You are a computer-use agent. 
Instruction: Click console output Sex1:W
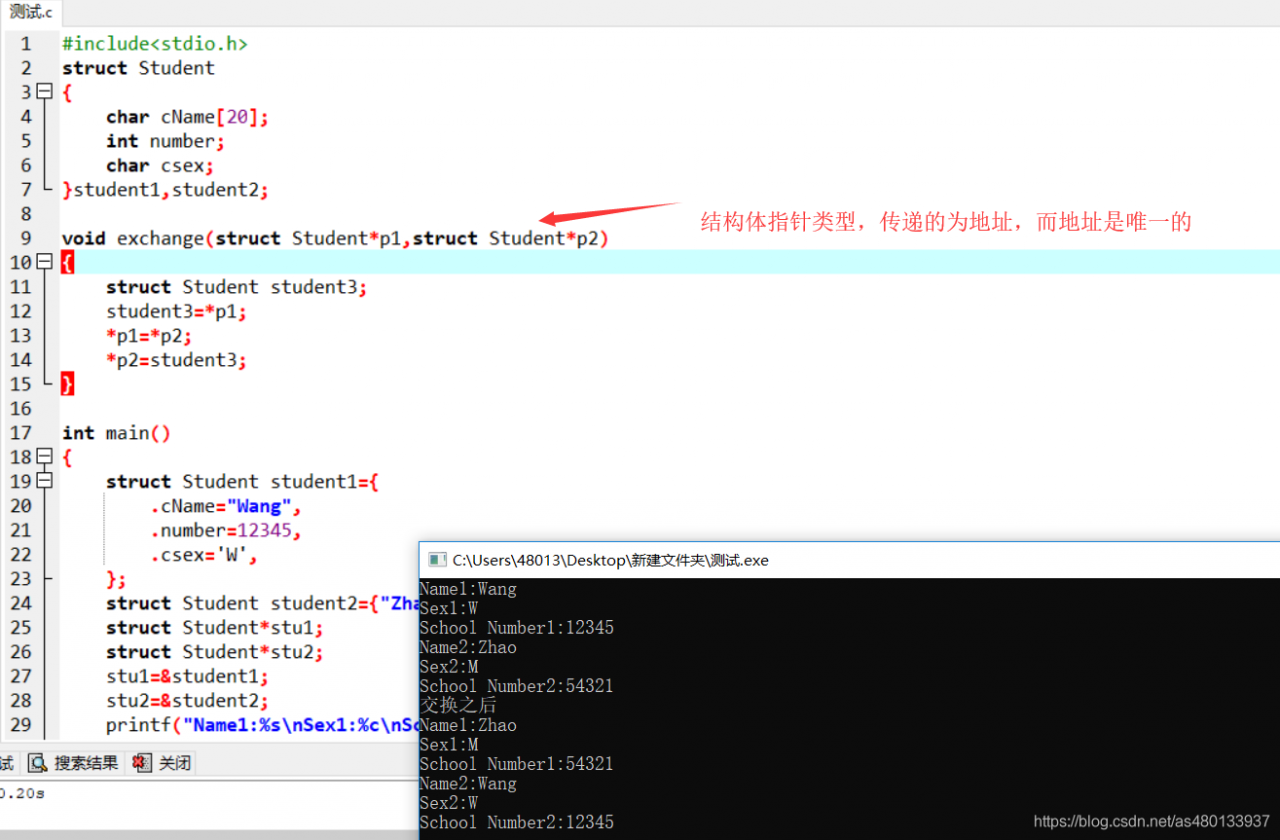pos(449,608)
